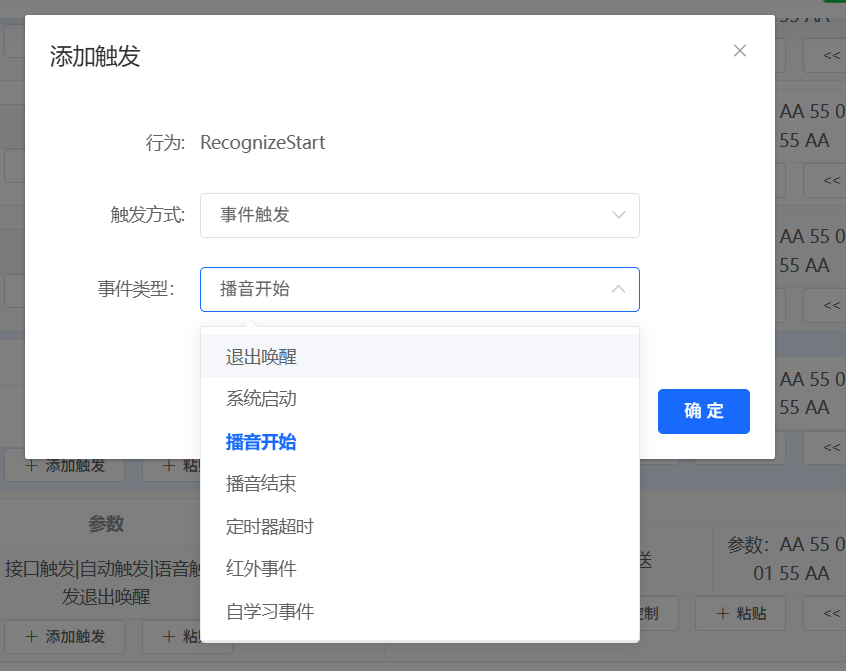
Task: Click the highlighted 播音开始 option
Action: pos(263,440)
